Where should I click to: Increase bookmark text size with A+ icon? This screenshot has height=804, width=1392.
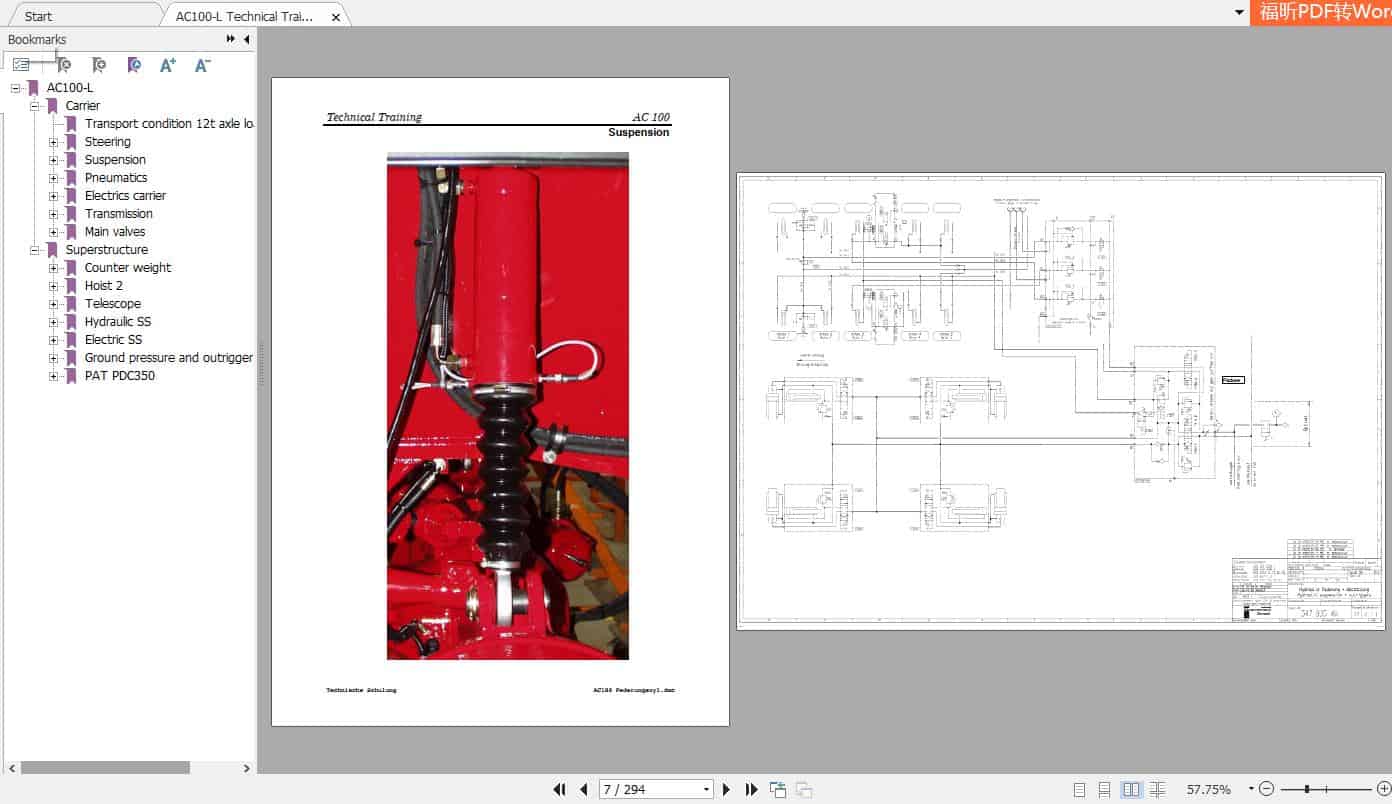click(x=168, y=65)
